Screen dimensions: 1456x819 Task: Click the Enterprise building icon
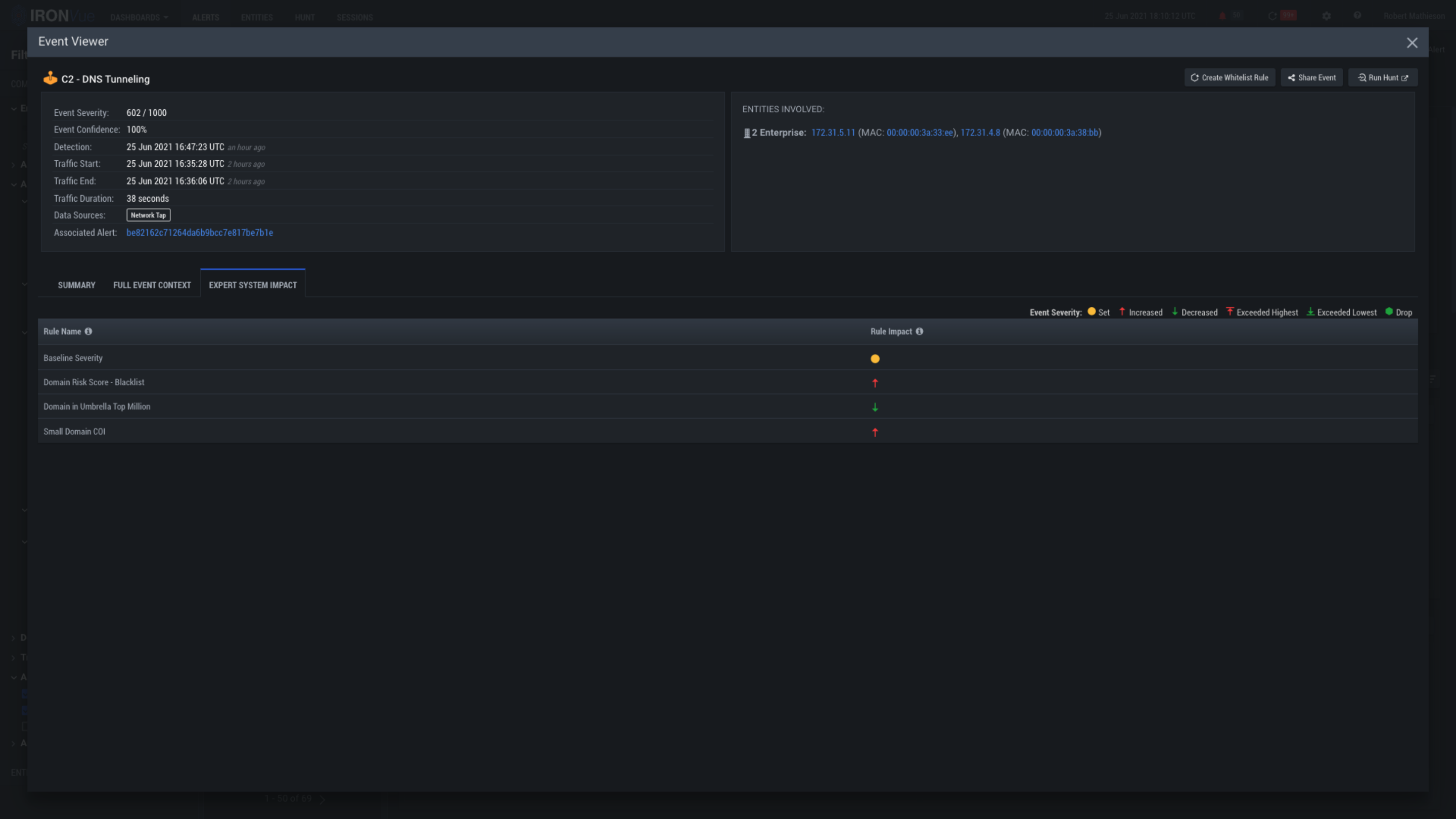click(x=747, y=133)
